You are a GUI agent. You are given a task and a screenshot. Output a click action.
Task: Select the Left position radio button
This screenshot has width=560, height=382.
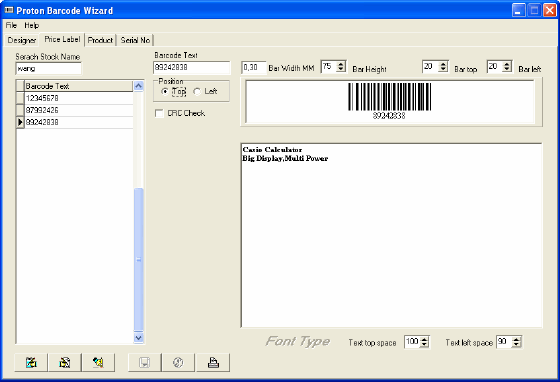[x=197, y=91]
